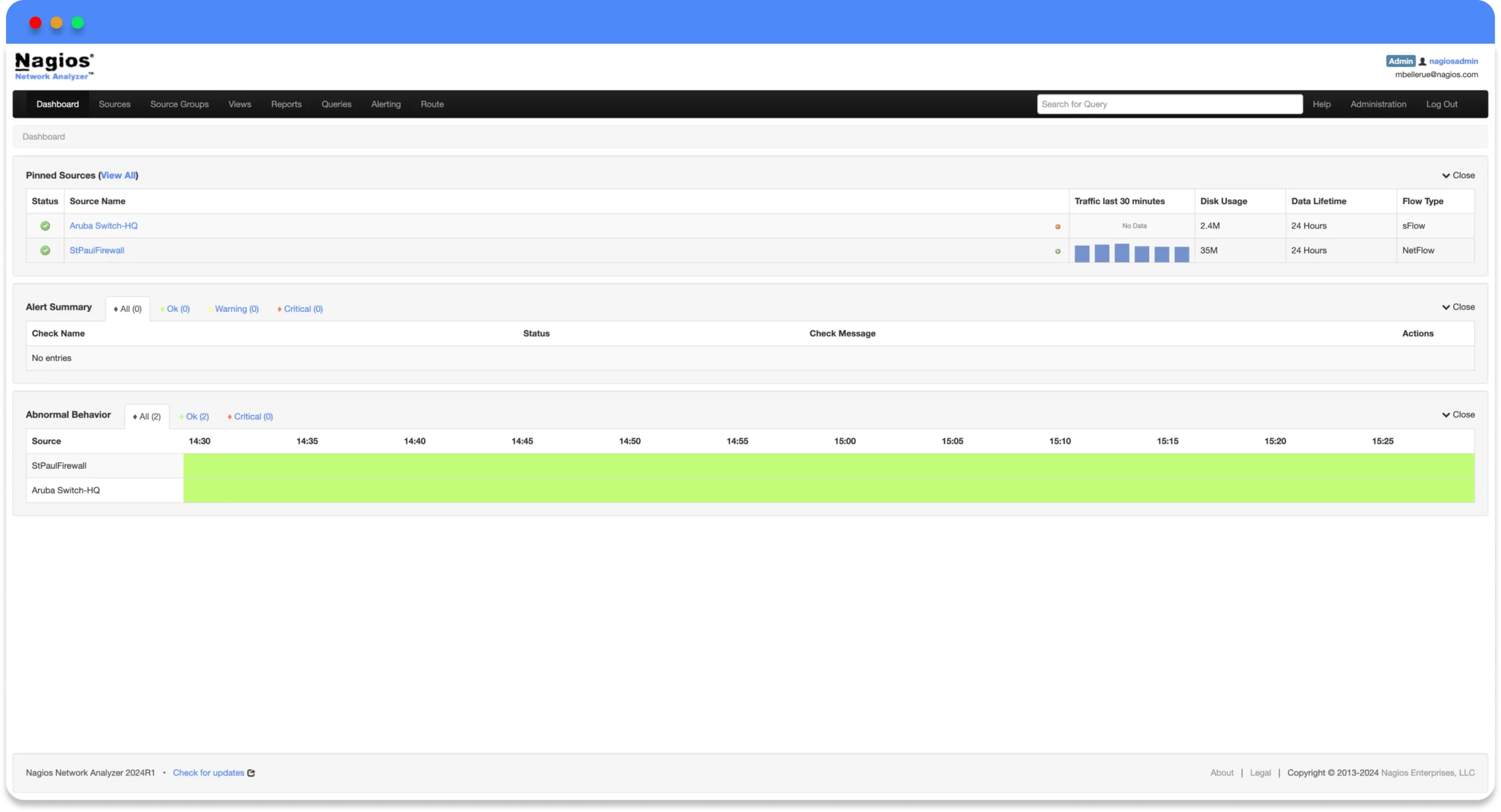The height and width of the screenshot is (812, 1501).
Task: Click the Search for Query input field
Action: 1169,104
